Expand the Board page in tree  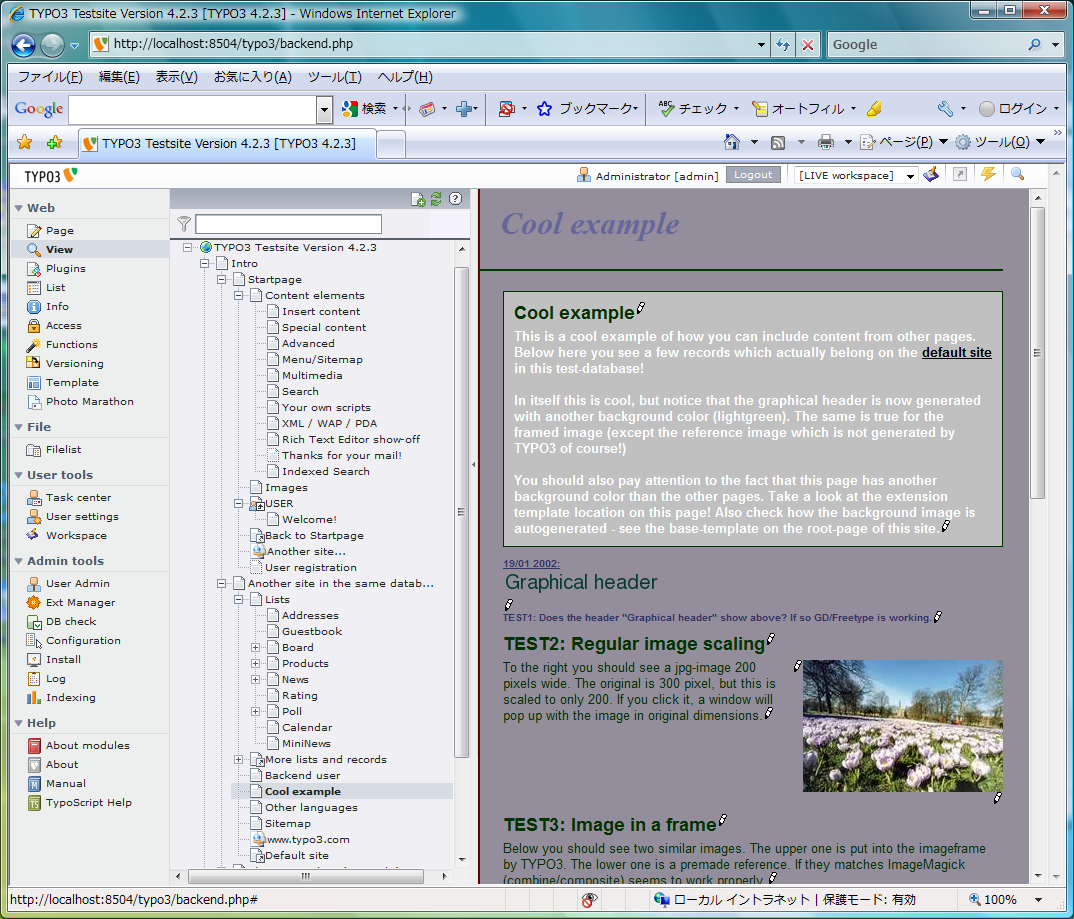(x=255, y=648)
